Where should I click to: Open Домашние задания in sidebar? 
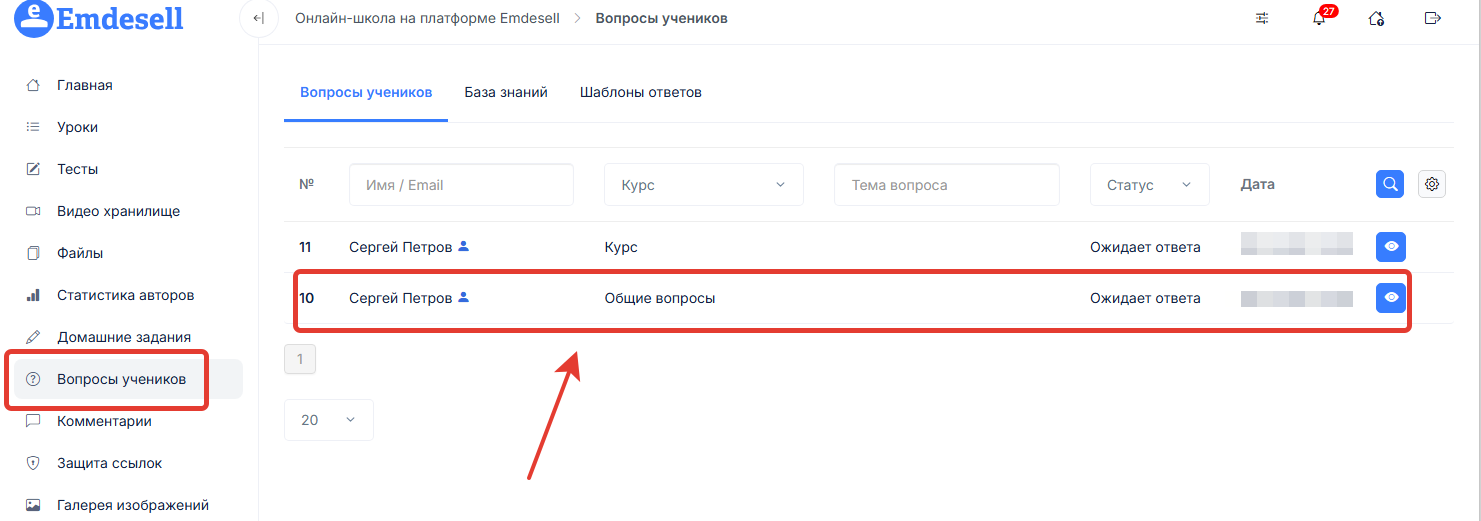click(x=123, y=337)
